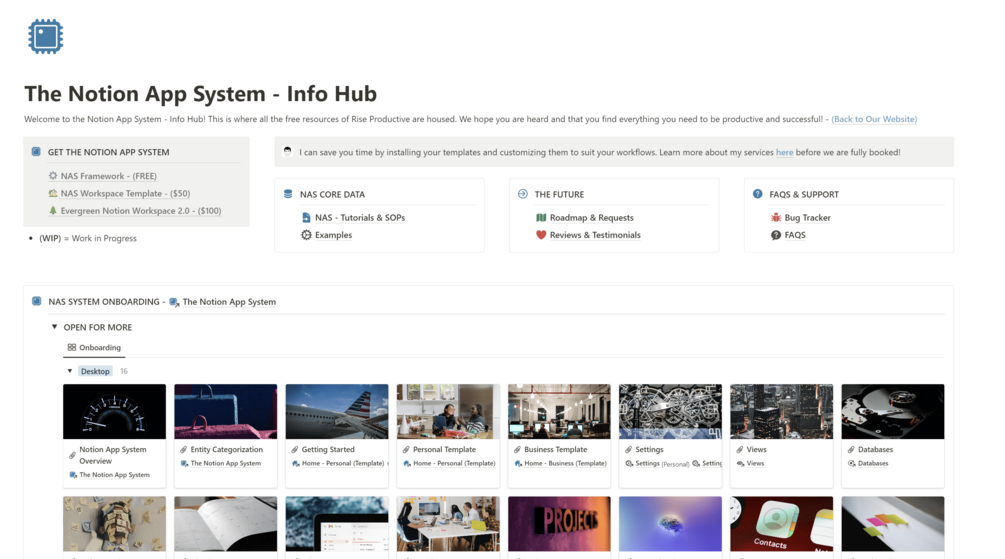The width and height of the screenshot is (1005, 559).
Task: Open The Notion App System heading link
Action: tap(229, 301)
